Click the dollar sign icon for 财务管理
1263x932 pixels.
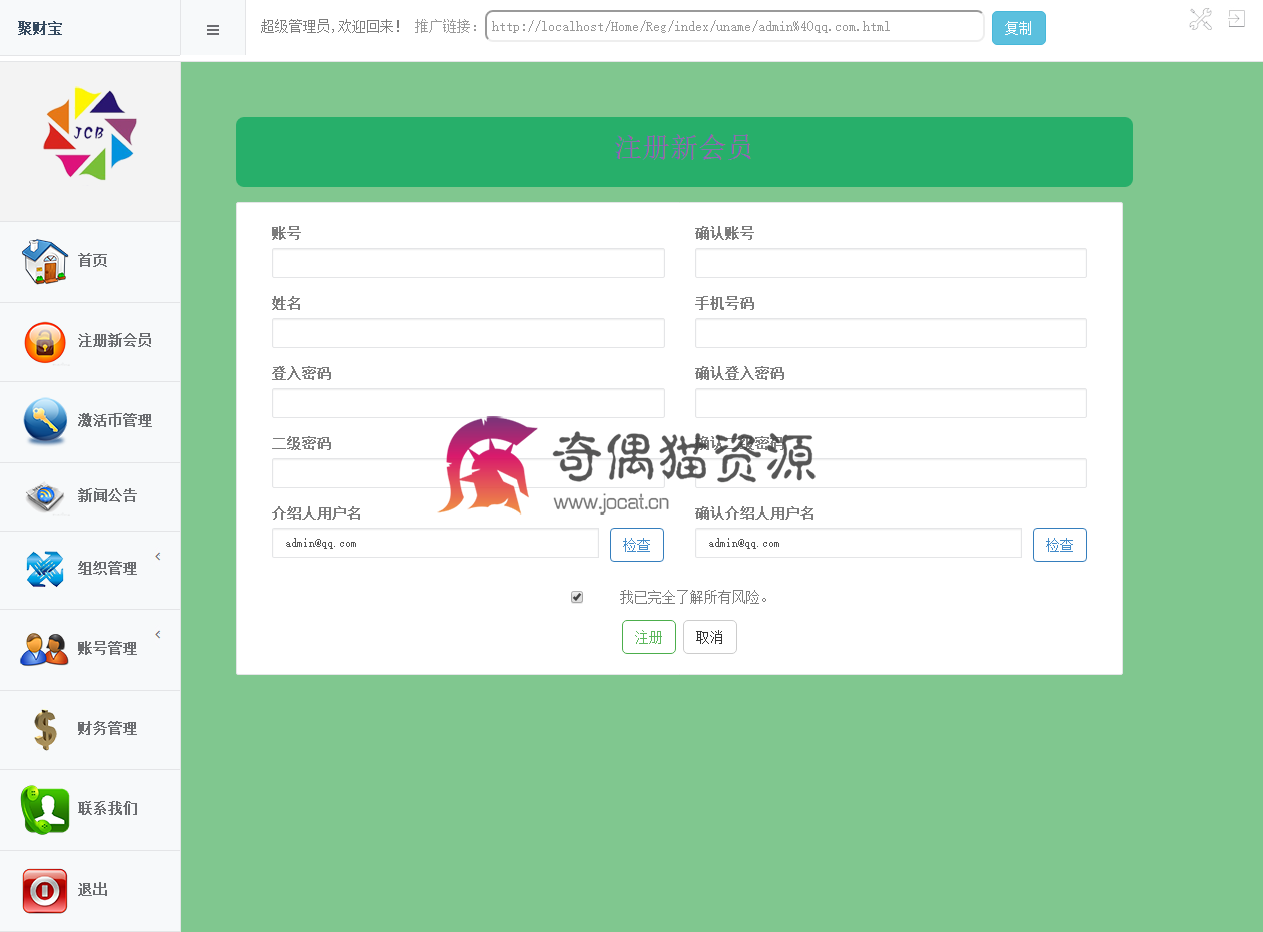(x=45, y=729)
